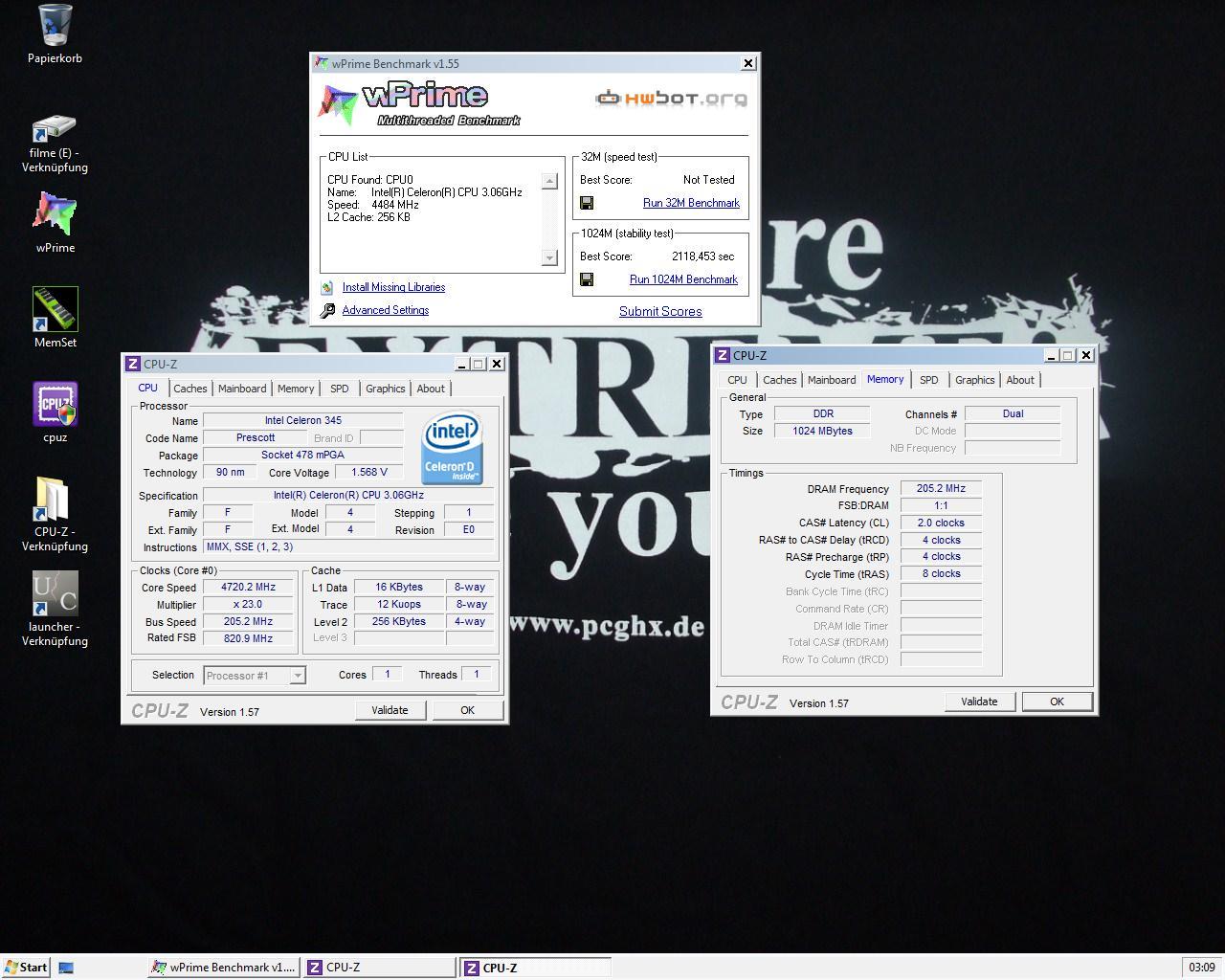The height and width of the screenshot is (980, 1225).
Task: Click OK in left CPU-Z window
Action: pyautogui.click(x=467, y=710)
